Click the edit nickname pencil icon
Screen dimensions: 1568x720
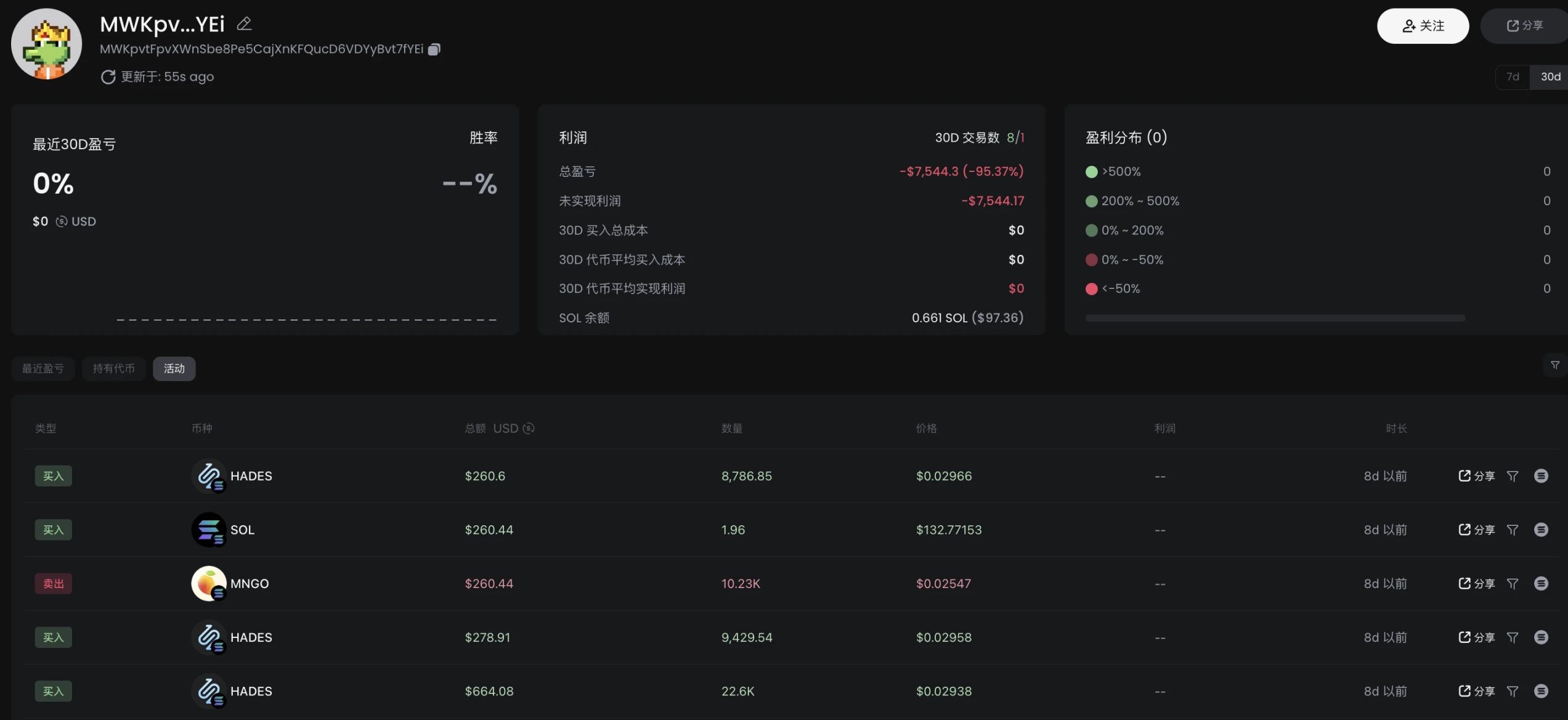(245, 24)
